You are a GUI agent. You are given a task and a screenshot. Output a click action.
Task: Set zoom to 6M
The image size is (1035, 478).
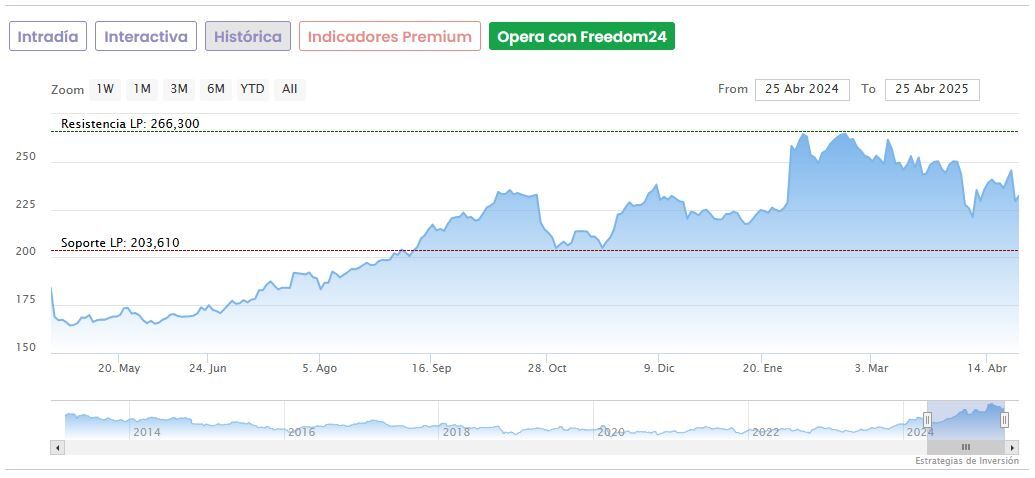point(216,89)
